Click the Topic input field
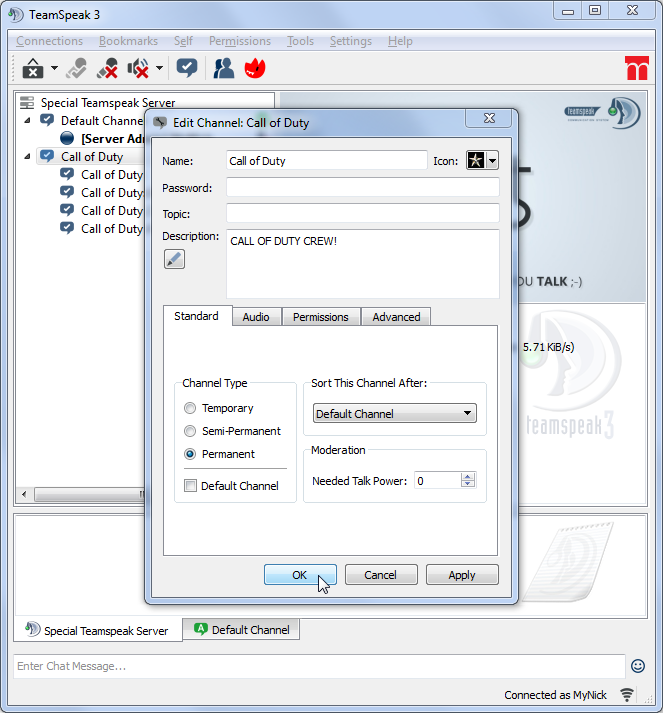Image resolution: width=663 pixels, height=713 pixels. tap(362, 213)
